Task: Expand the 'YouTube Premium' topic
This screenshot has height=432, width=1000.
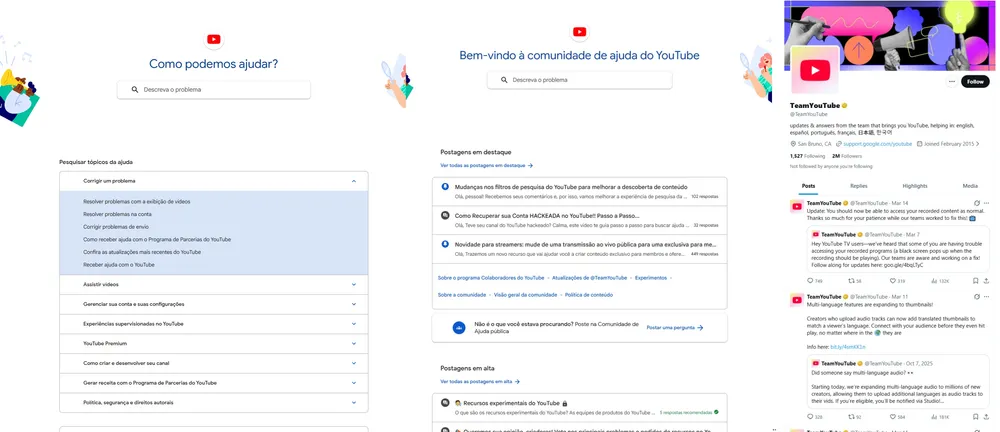Action: tap(354, 343)
